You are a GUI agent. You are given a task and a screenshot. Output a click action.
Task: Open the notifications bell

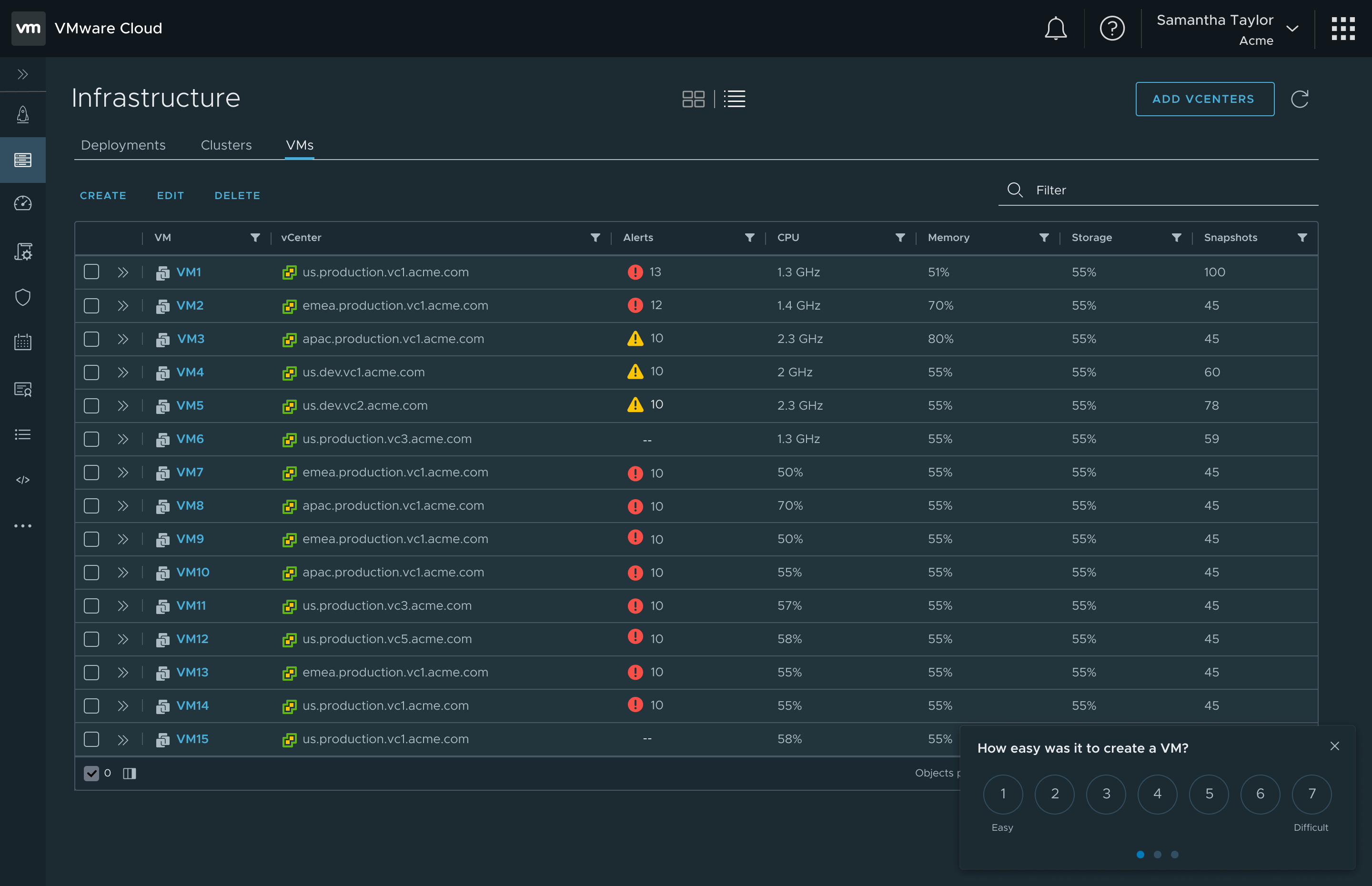coord(1055,28)
